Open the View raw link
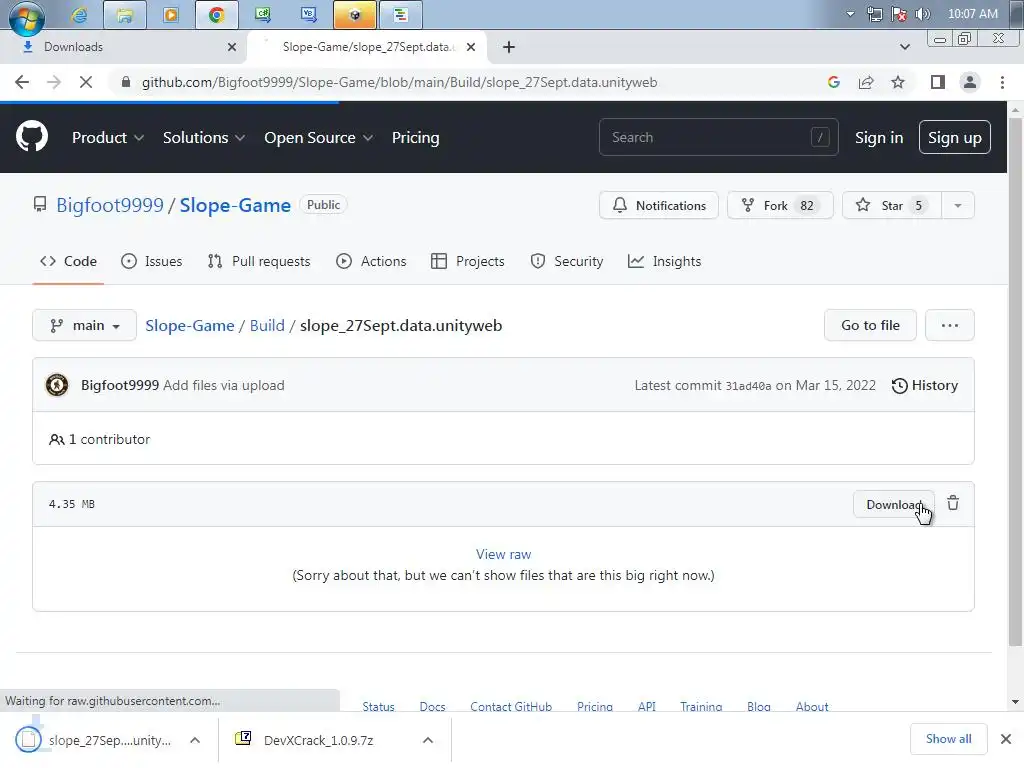This screenshot has width=1024, height=768. click(x=504, y=554)
